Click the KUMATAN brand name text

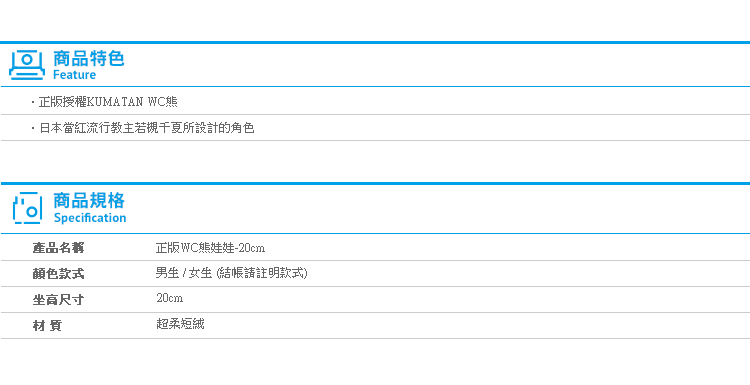[x=116, y=102]
